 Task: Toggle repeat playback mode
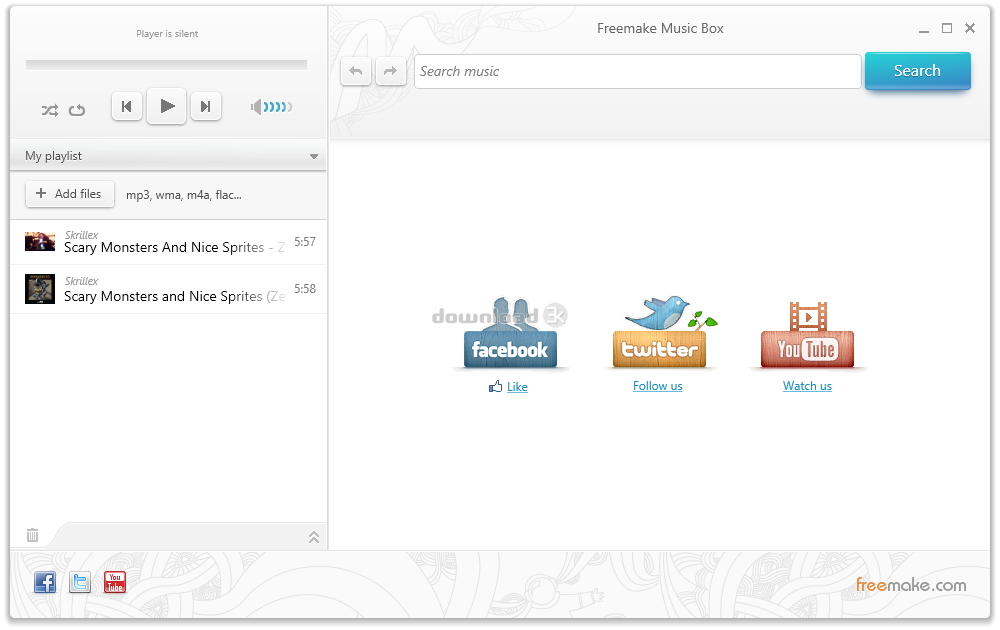[77, 110]
